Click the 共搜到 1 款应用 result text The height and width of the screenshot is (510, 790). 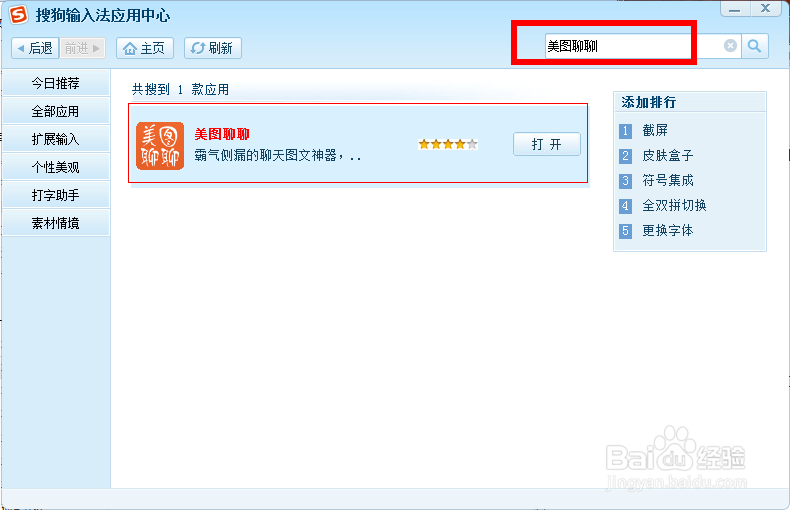(x=180, y=90)
